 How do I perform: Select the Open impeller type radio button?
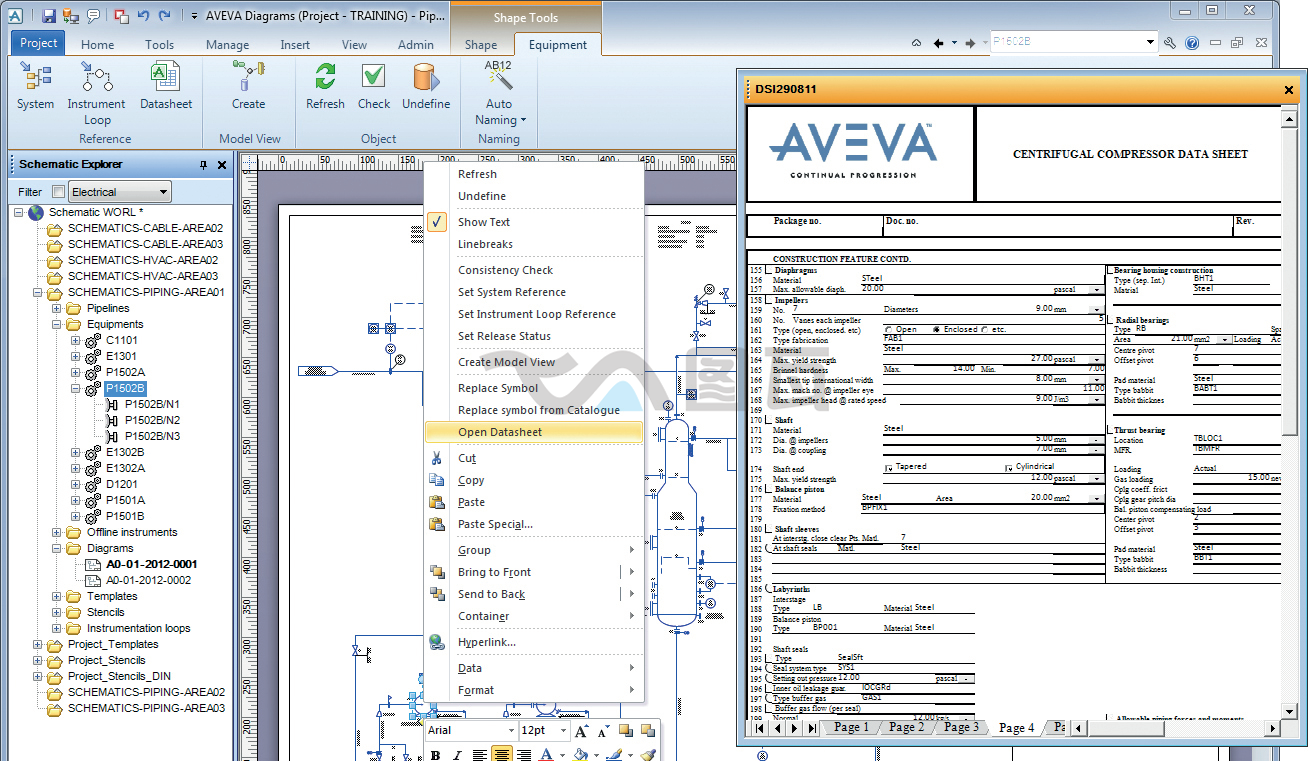[x=889, y=329]
